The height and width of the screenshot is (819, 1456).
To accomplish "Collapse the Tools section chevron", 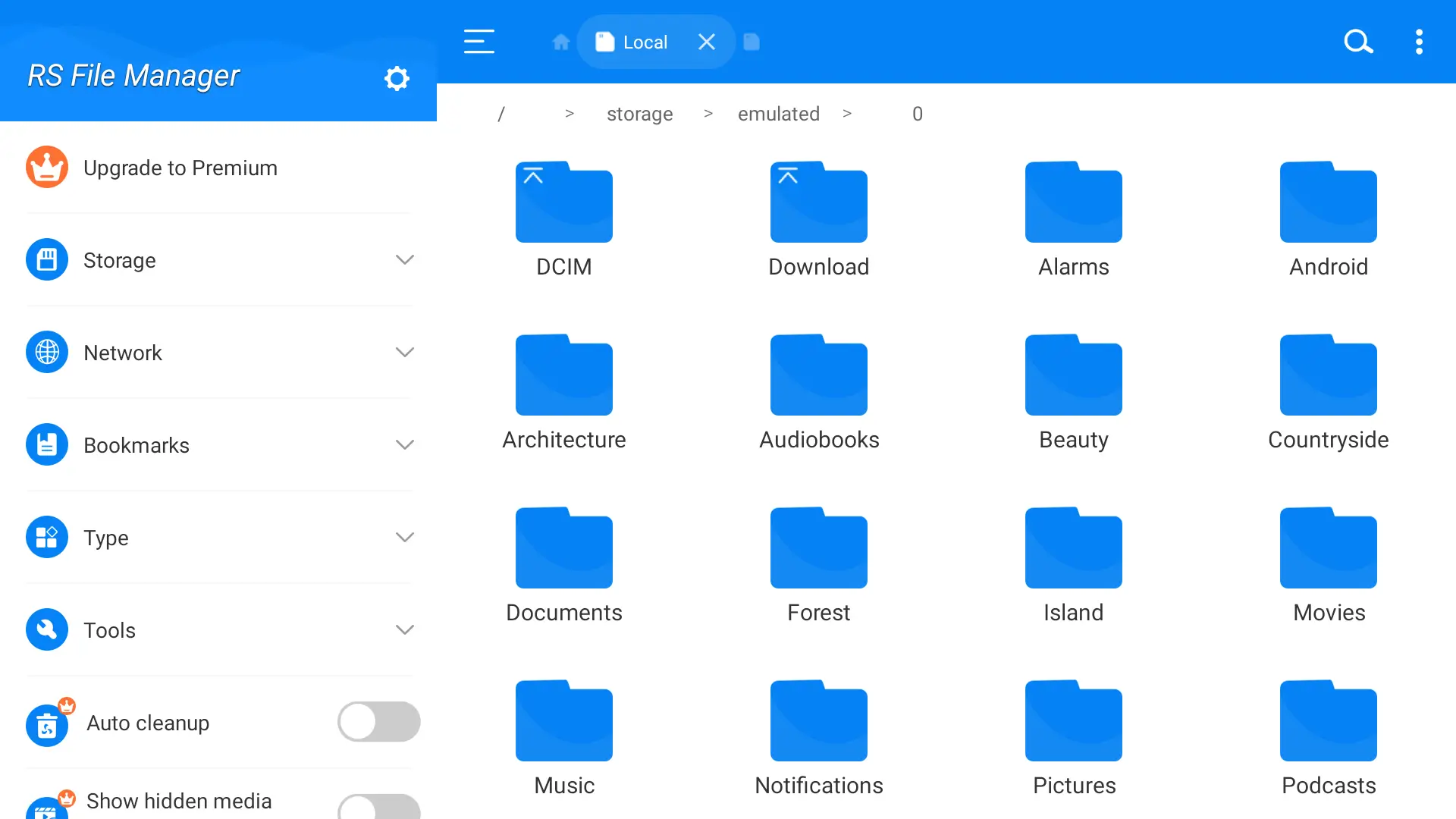I will (405, 629).
